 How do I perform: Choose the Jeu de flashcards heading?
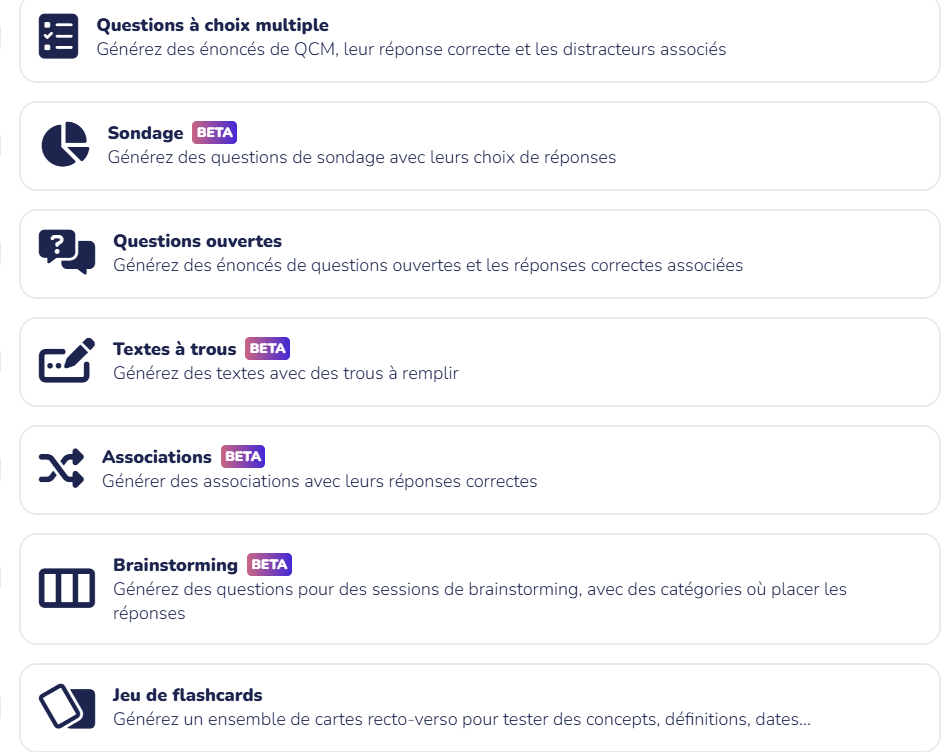point(188,695)
